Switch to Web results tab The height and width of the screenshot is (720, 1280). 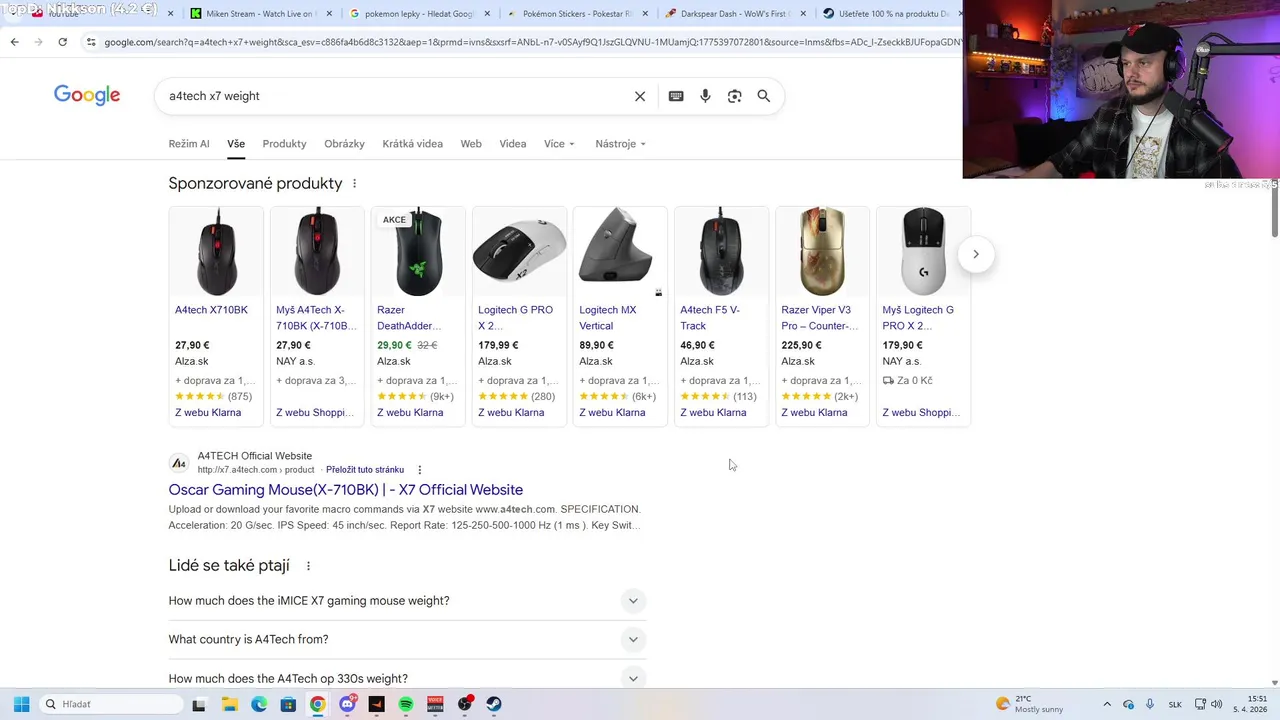pos(471,144)
